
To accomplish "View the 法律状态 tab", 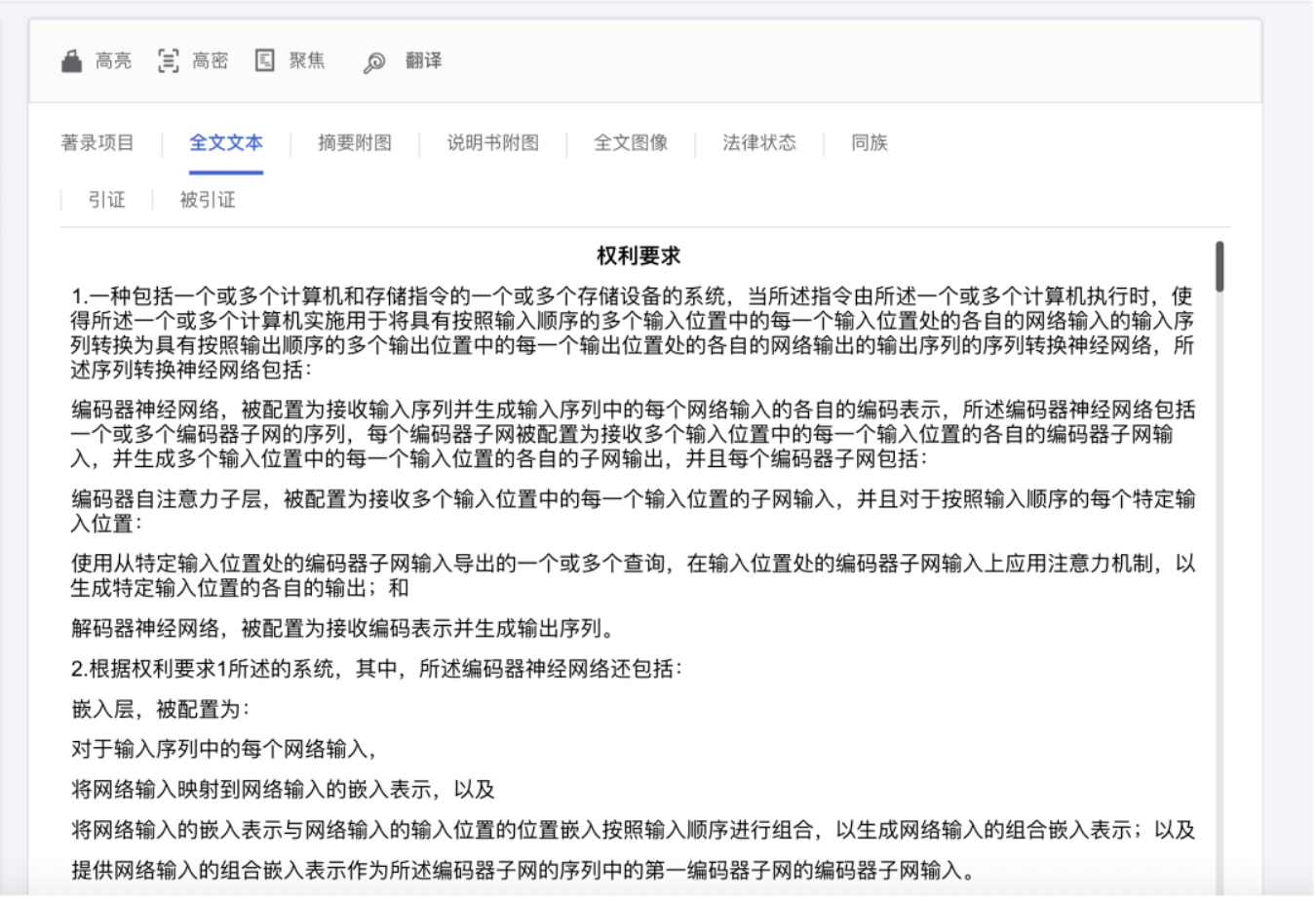I will click(x=759, y=143).
